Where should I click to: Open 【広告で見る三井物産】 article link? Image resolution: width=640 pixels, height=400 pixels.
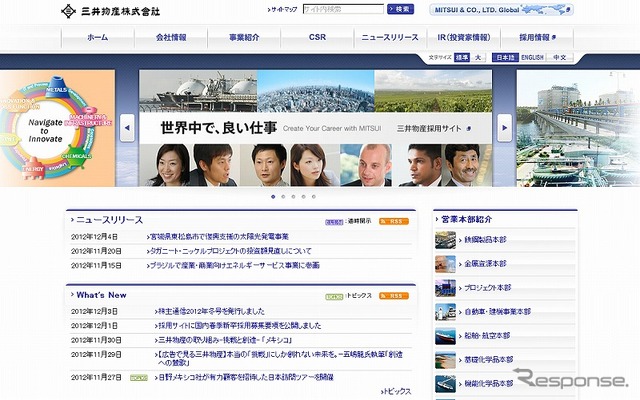[278, 358]
